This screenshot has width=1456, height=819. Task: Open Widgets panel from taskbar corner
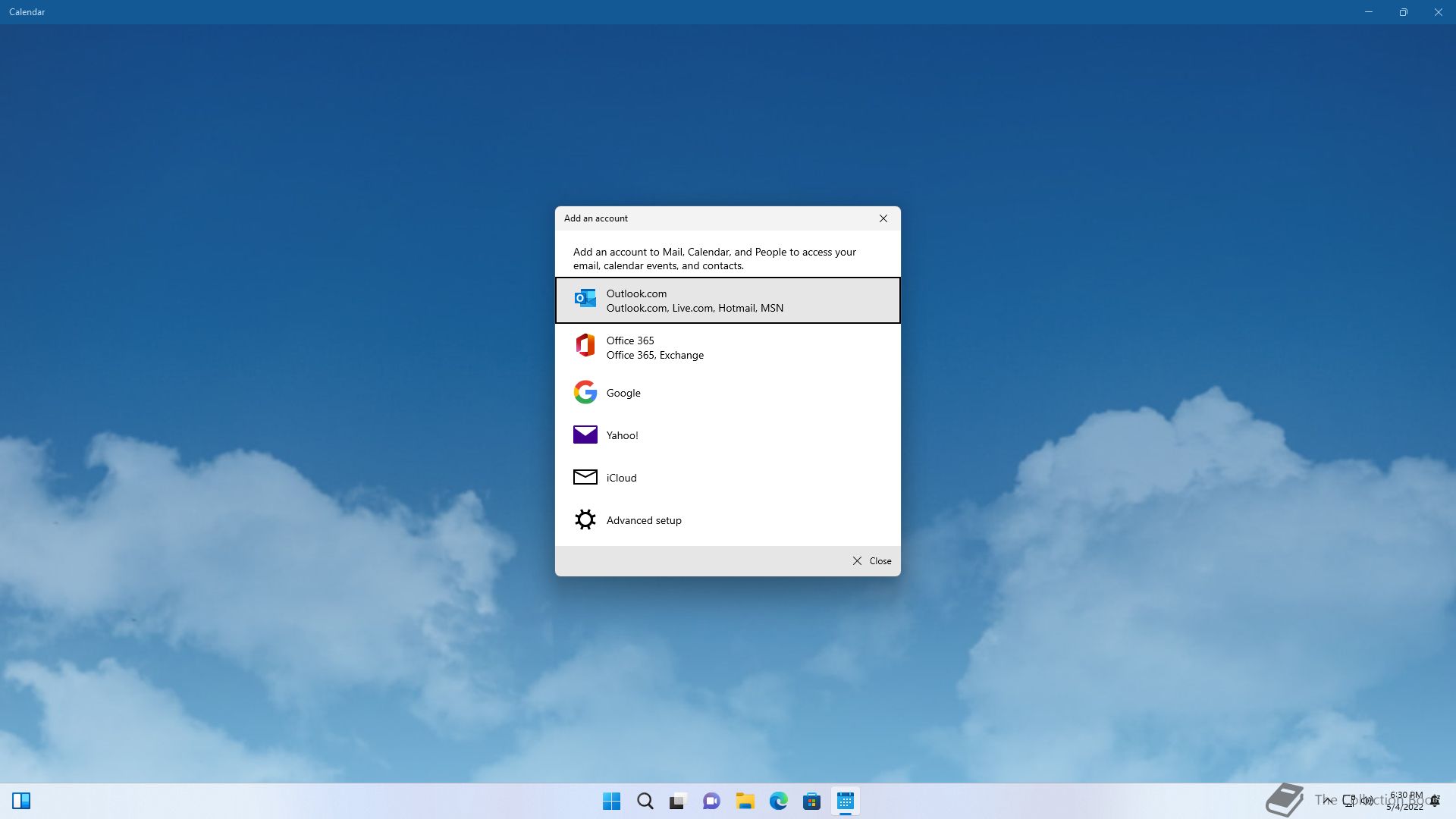pos(21,801)
